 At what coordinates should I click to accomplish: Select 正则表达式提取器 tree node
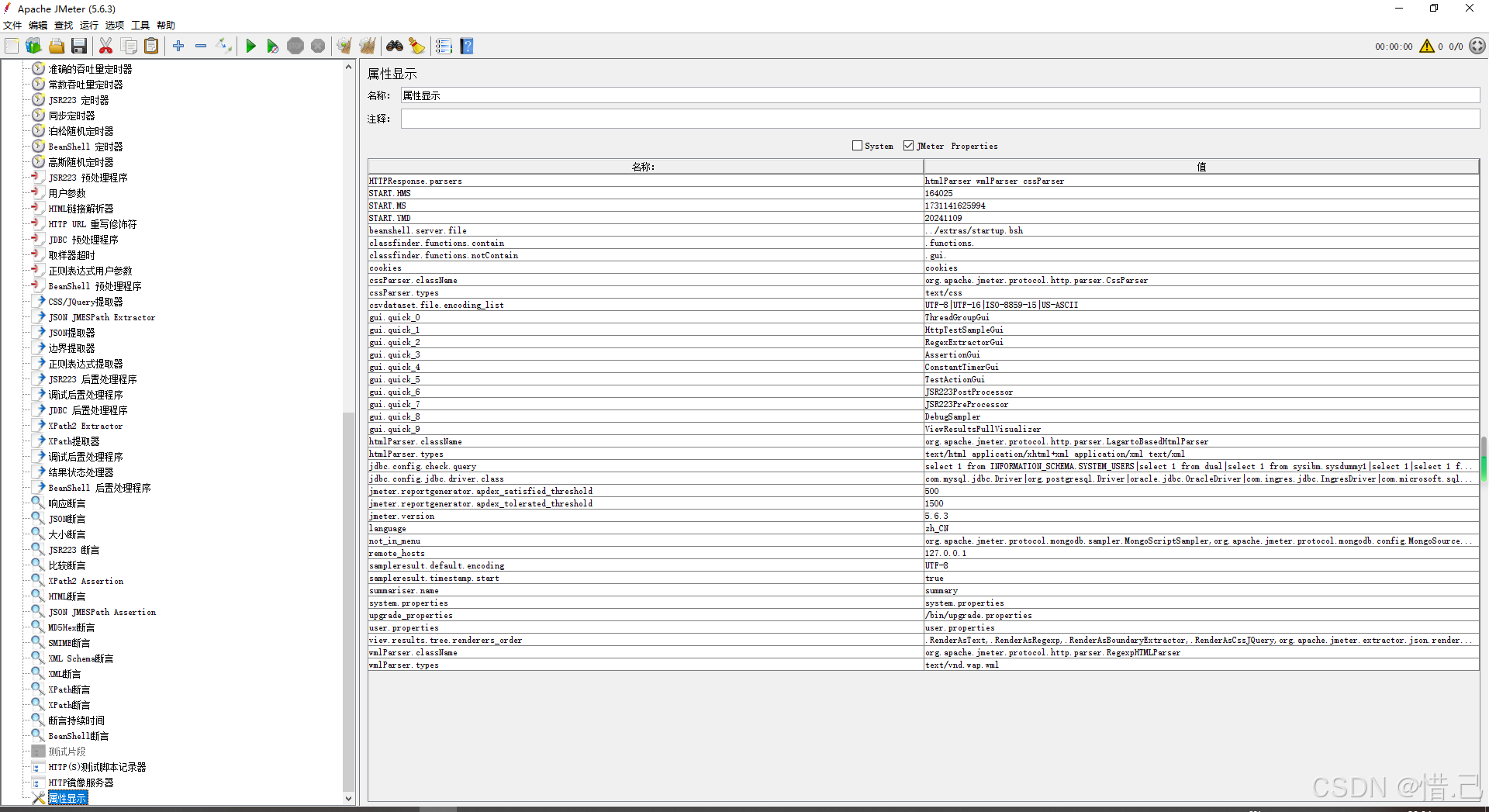click(x=85, y=364)
